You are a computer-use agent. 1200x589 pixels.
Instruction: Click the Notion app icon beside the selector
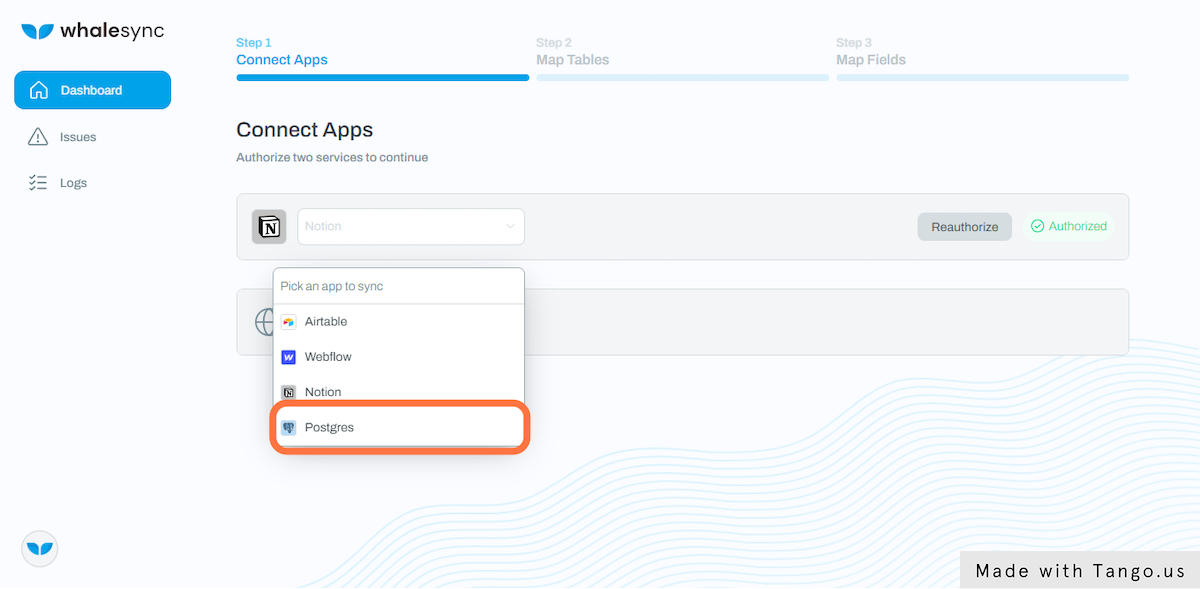(x=269, y=227)
